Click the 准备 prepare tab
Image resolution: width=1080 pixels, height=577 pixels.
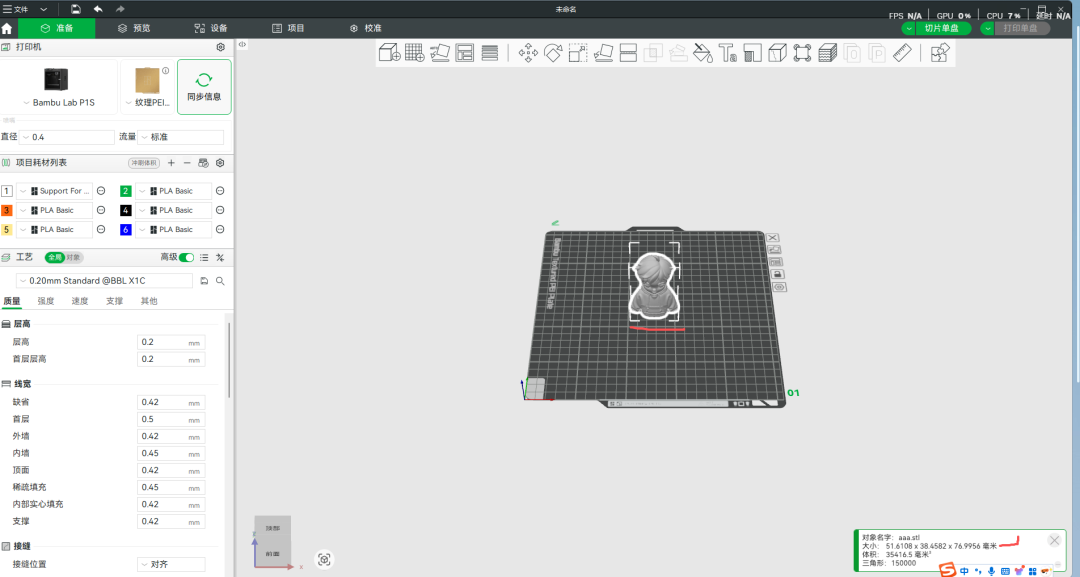(x=56, y=28)
